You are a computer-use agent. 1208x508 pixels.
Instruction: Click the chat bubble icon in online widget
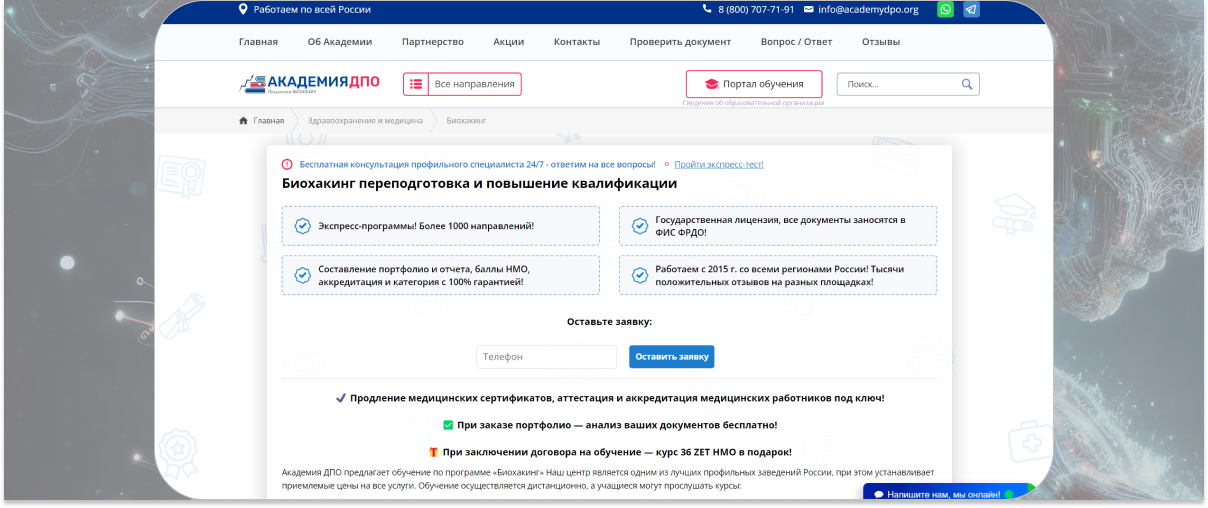[x=878, y=494]
